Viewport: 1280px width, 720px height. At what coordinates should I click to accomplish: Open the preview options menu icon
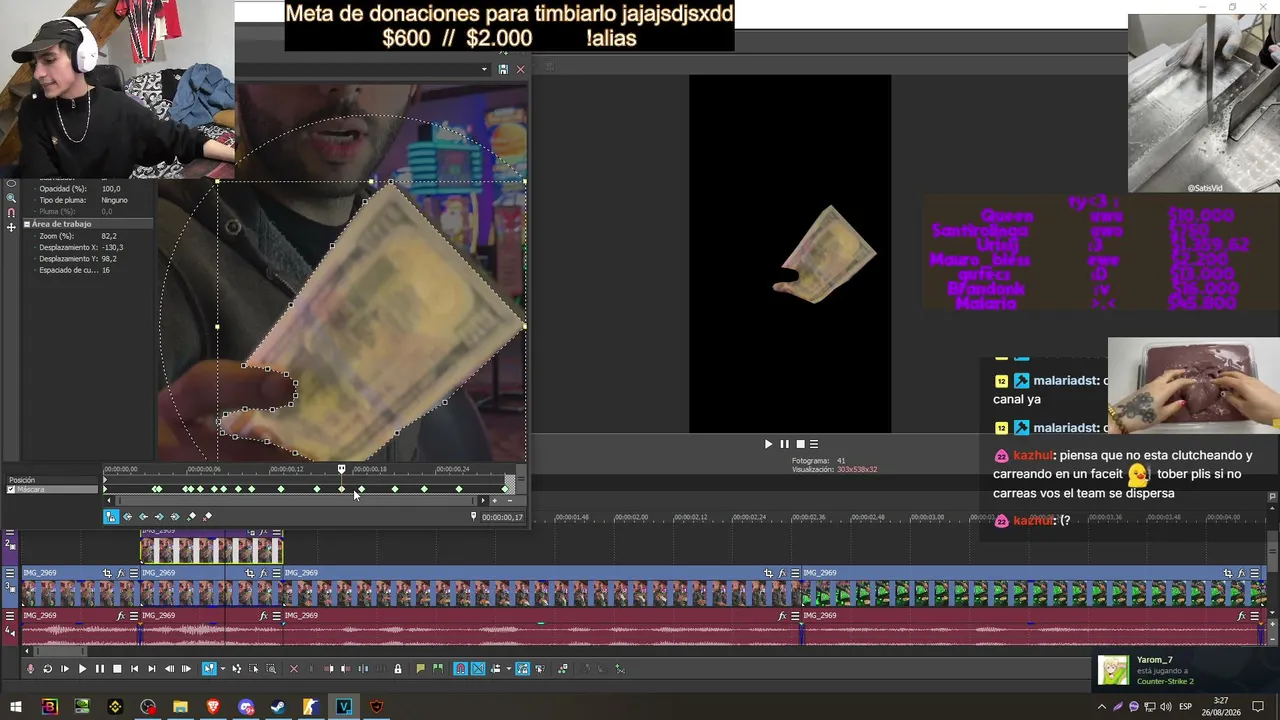[x=814, y=444]
